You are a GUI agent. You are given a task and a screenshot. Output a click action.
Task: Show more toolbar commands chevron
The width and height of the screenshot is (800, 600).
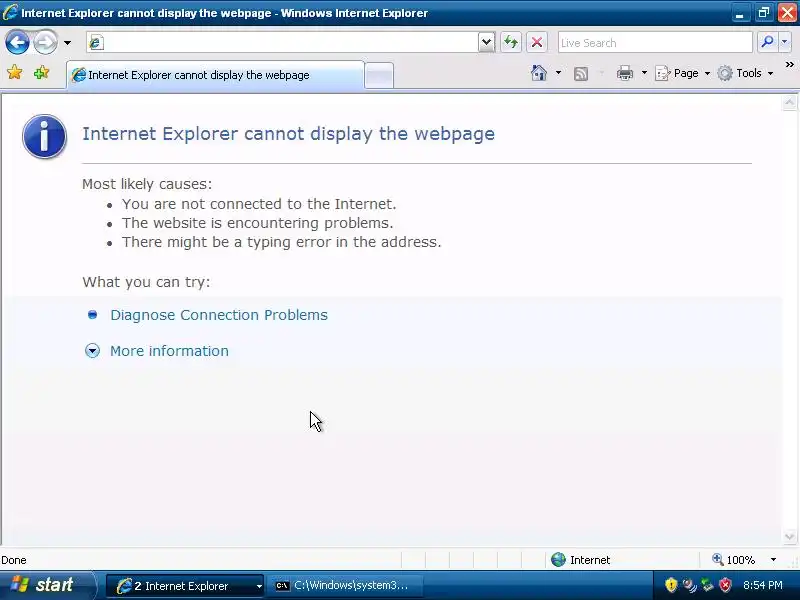click(x=790, y=64)
